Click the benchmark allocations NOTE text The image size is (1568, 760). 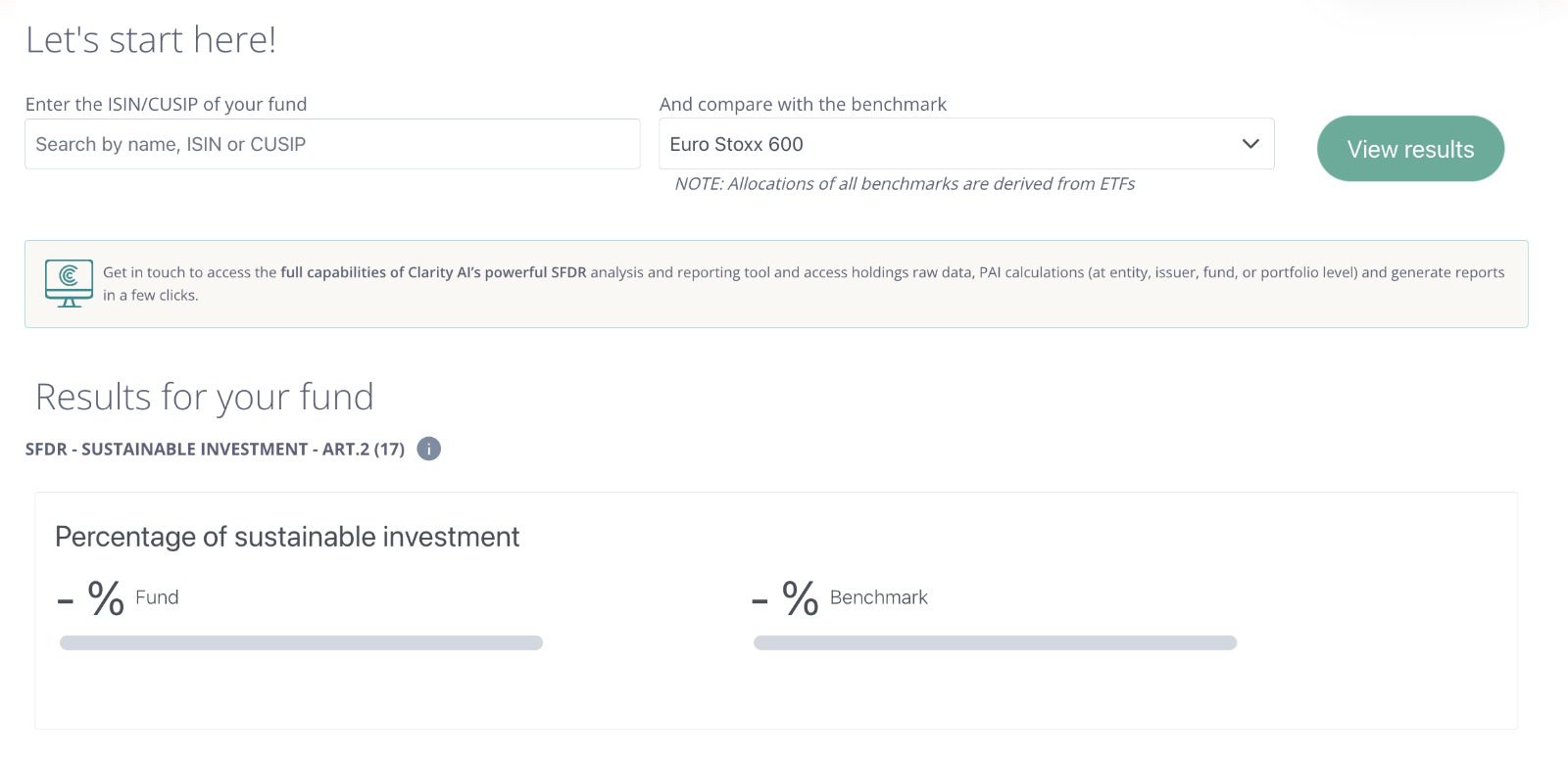[904, 184]
